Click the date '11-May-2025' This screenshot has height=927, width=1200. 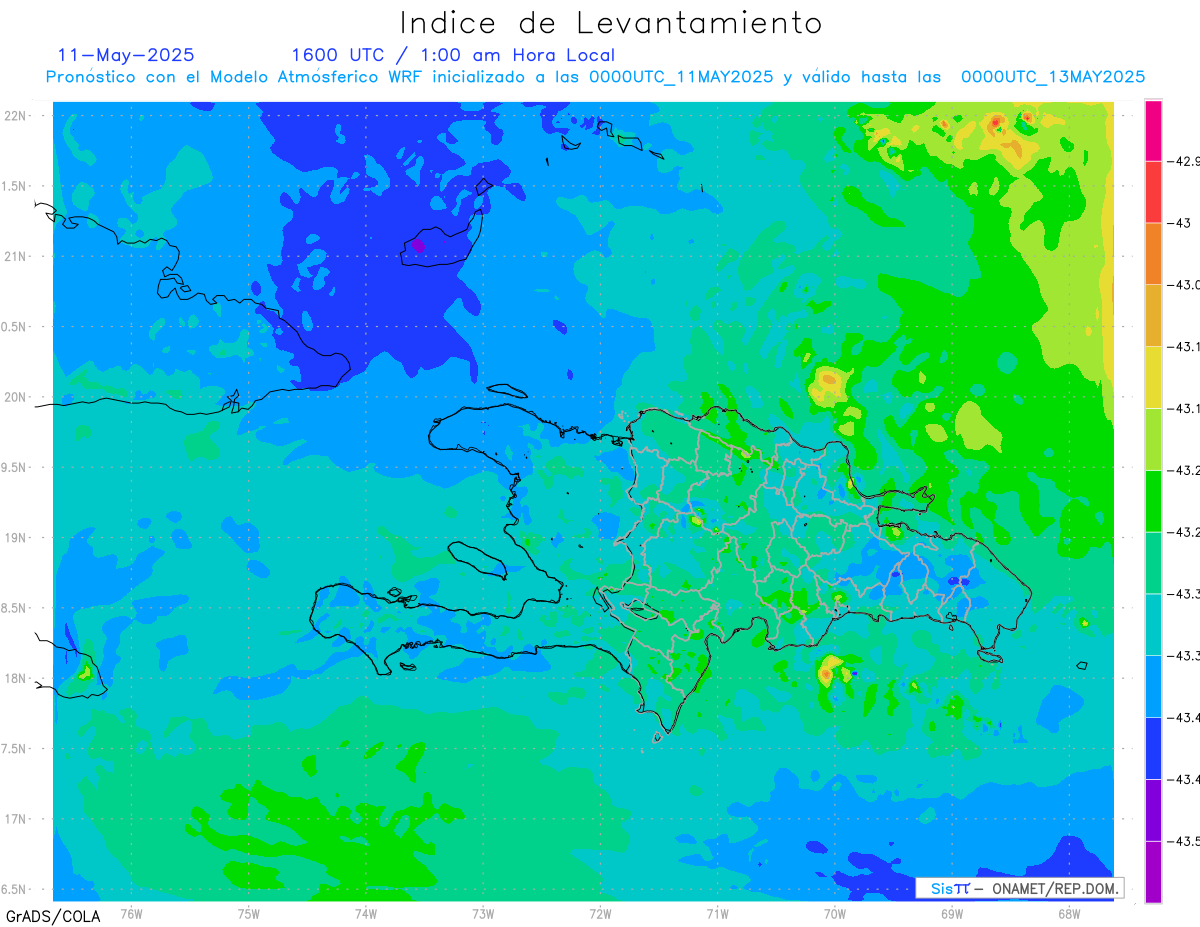126,55
